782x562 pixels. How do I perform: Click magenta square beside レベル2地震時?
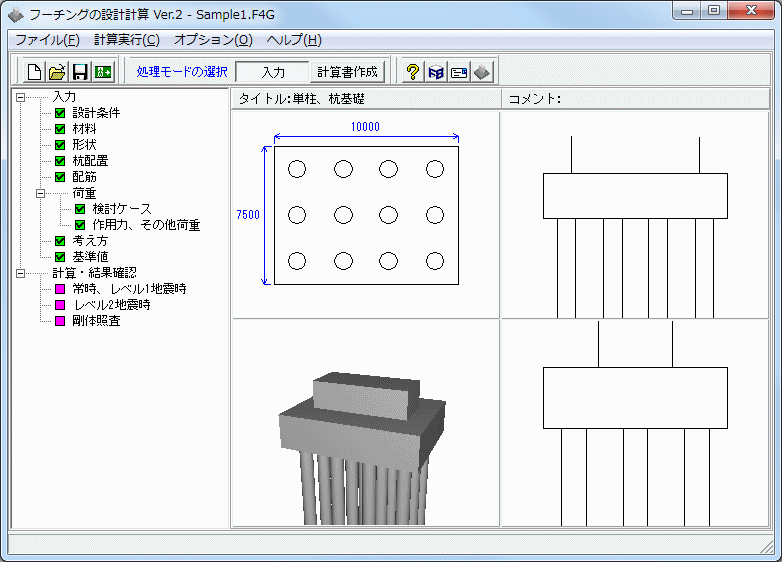point(60,305)
